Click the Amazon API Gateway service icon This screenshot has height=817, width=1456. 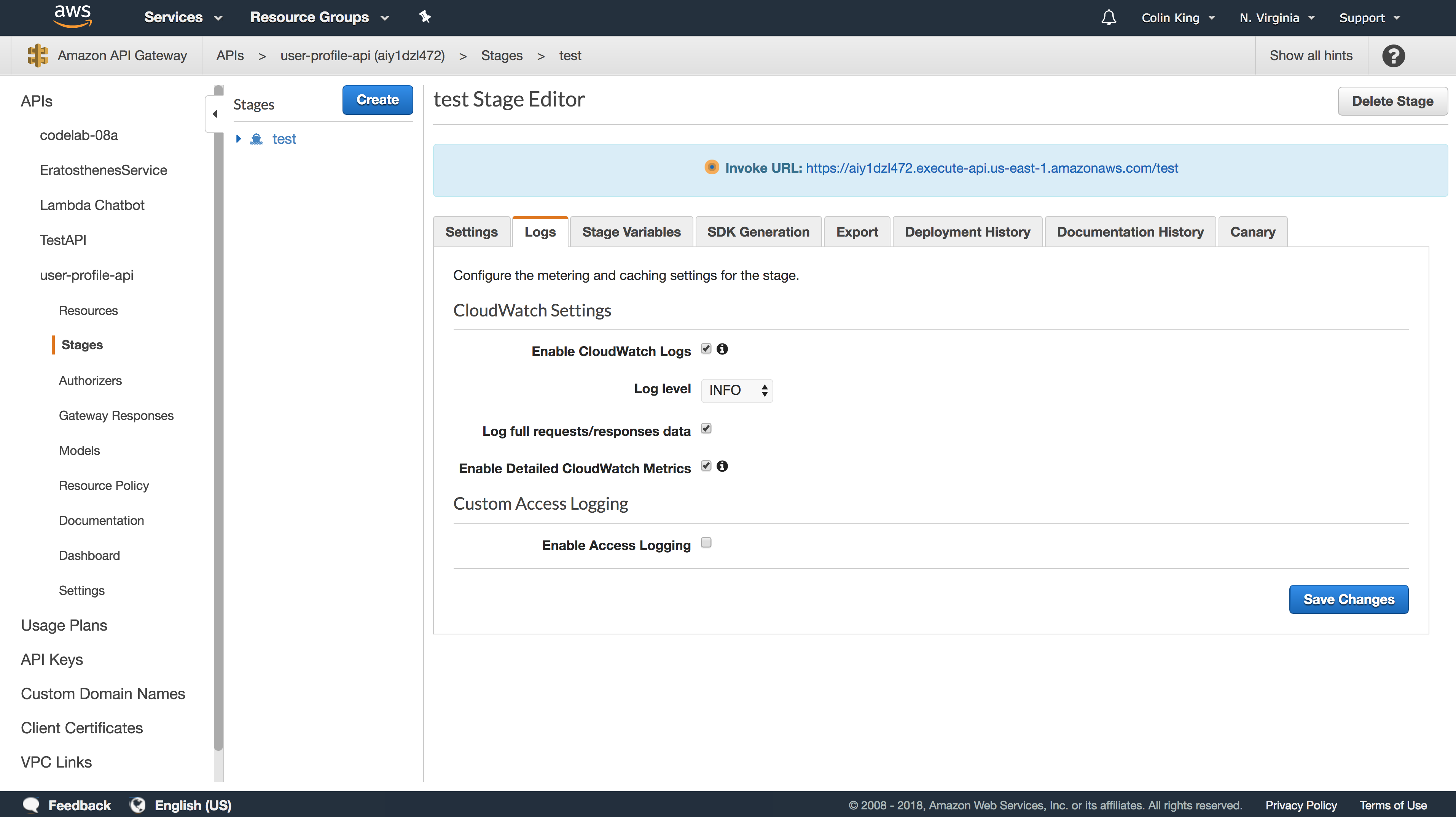(x=38, y=56)
